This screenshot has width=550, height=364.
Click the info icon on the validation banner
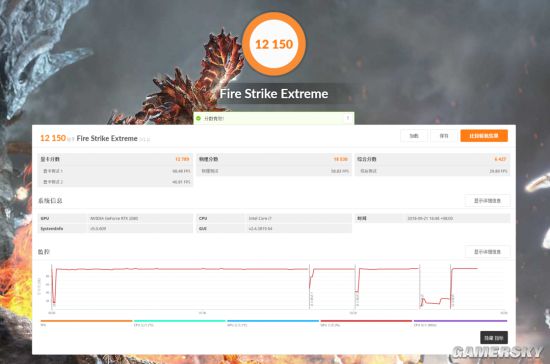[348, 118]
